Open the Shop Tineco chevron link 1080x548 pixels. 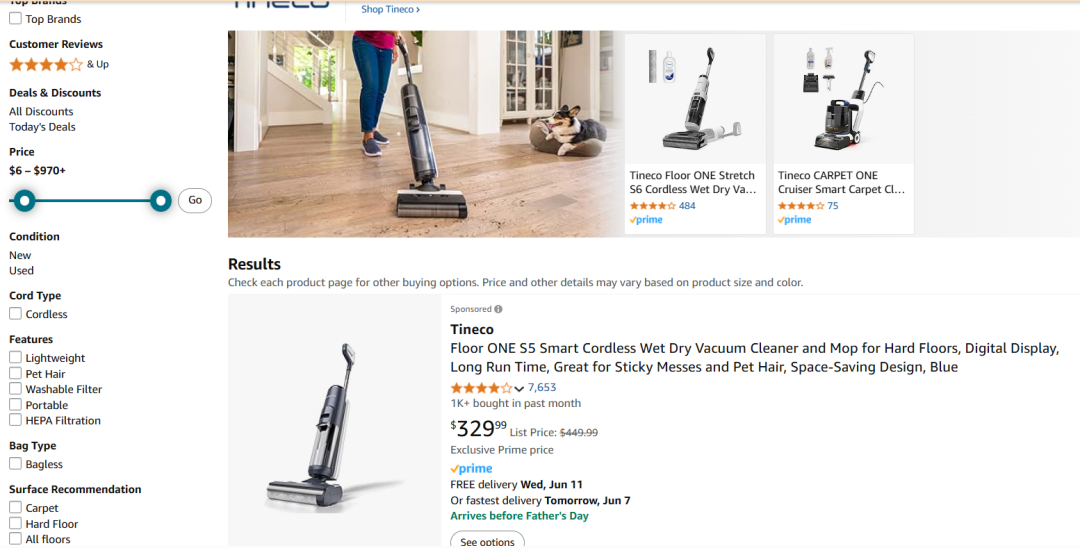tap(391, 10)
